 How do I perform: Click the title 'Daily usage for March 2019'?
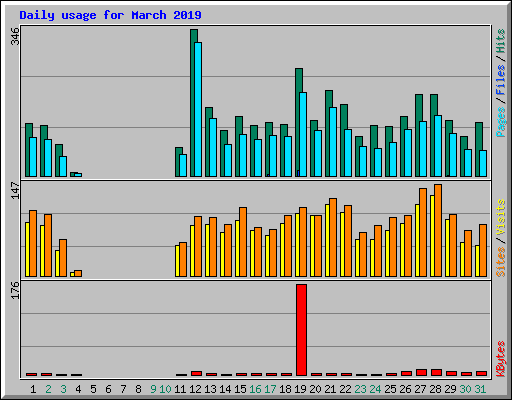(110, 15)
